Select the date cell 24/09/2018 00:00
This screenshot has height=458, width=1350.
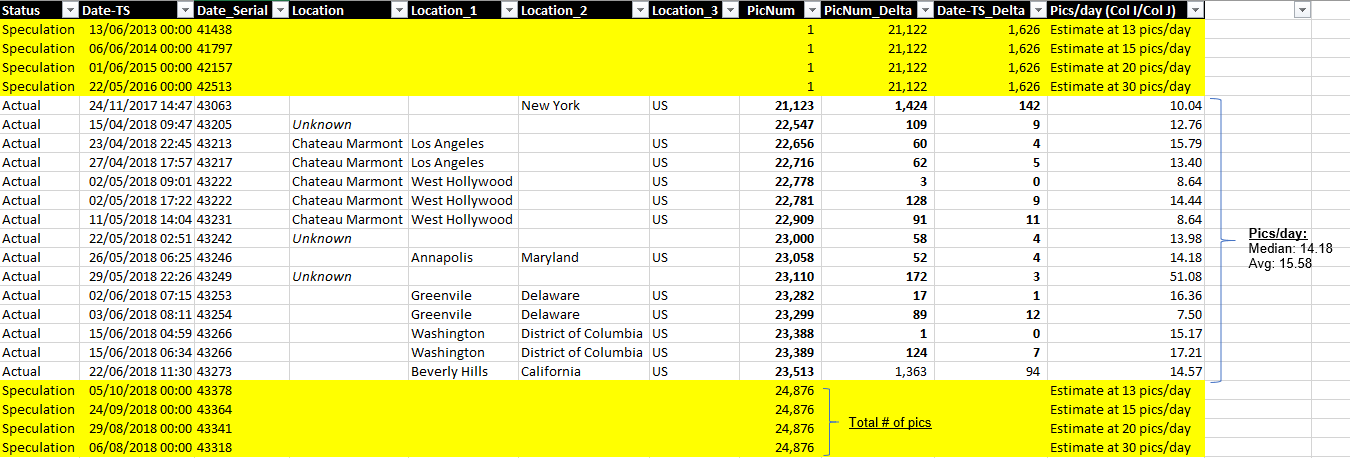(136, 409)
